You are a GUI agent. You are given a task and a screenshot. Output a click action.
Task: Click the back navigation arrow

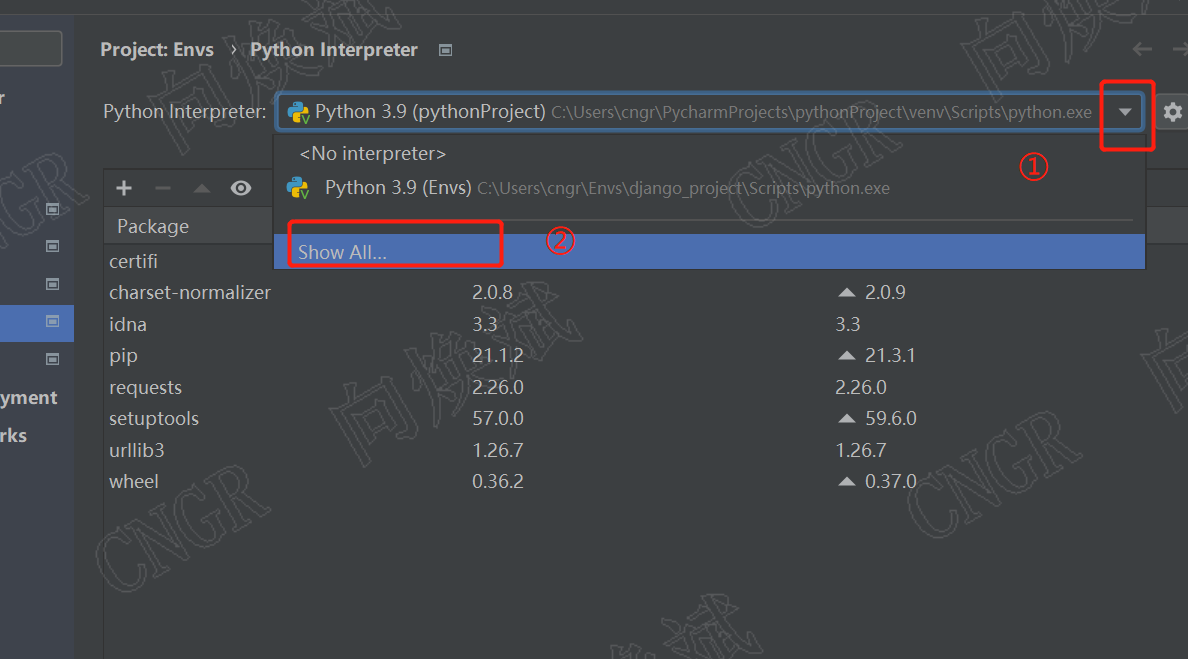1142,49
